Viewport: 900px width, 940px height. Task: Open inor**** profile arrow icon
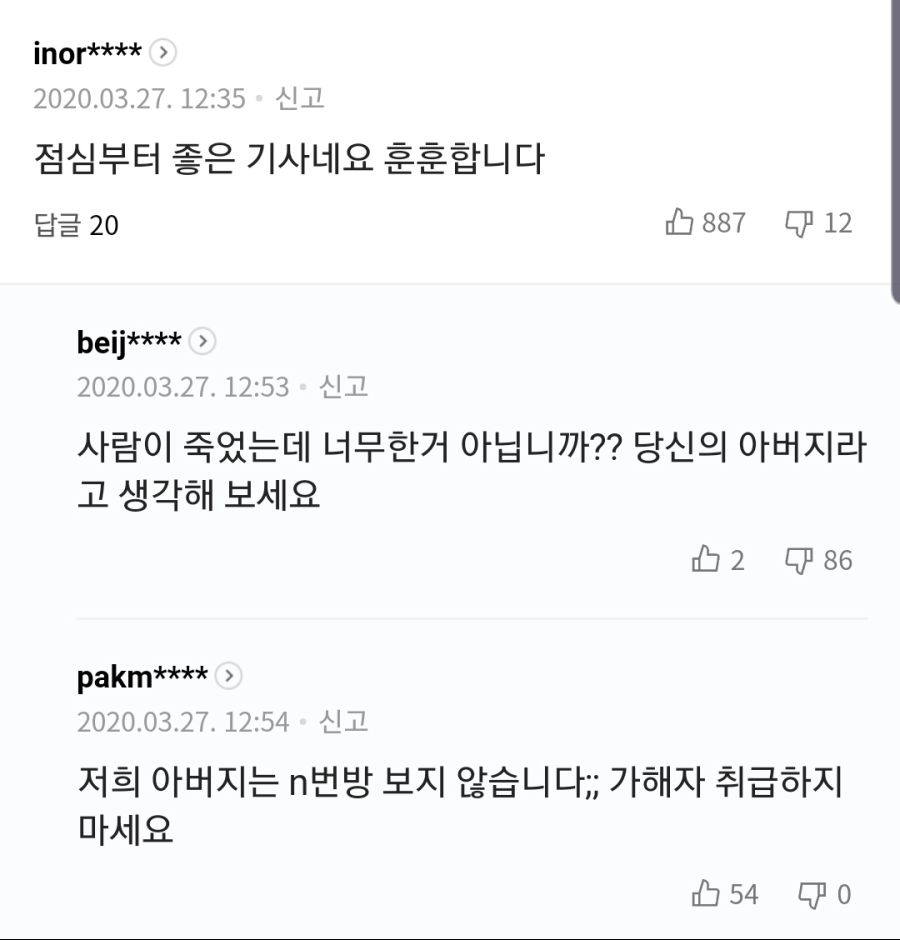click(164, 53)
